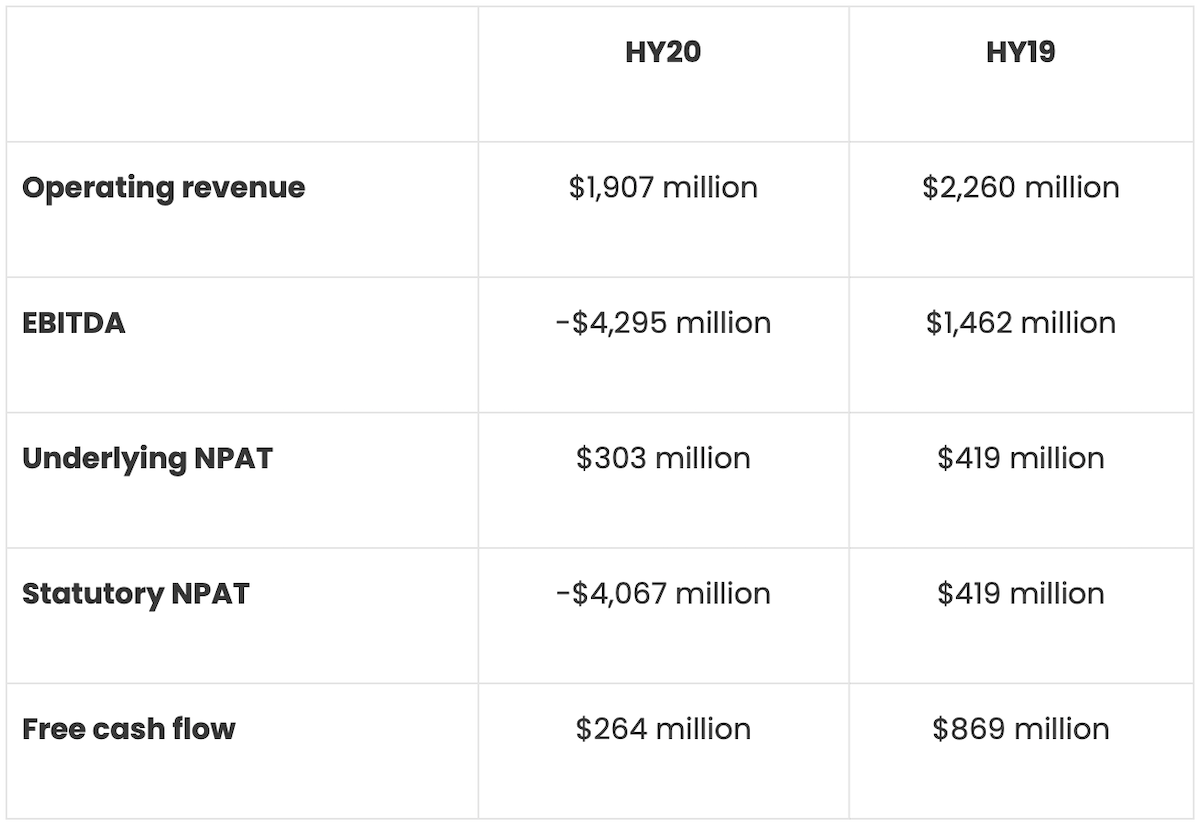Click the minus sign before $4,295 million

(563, 324)
